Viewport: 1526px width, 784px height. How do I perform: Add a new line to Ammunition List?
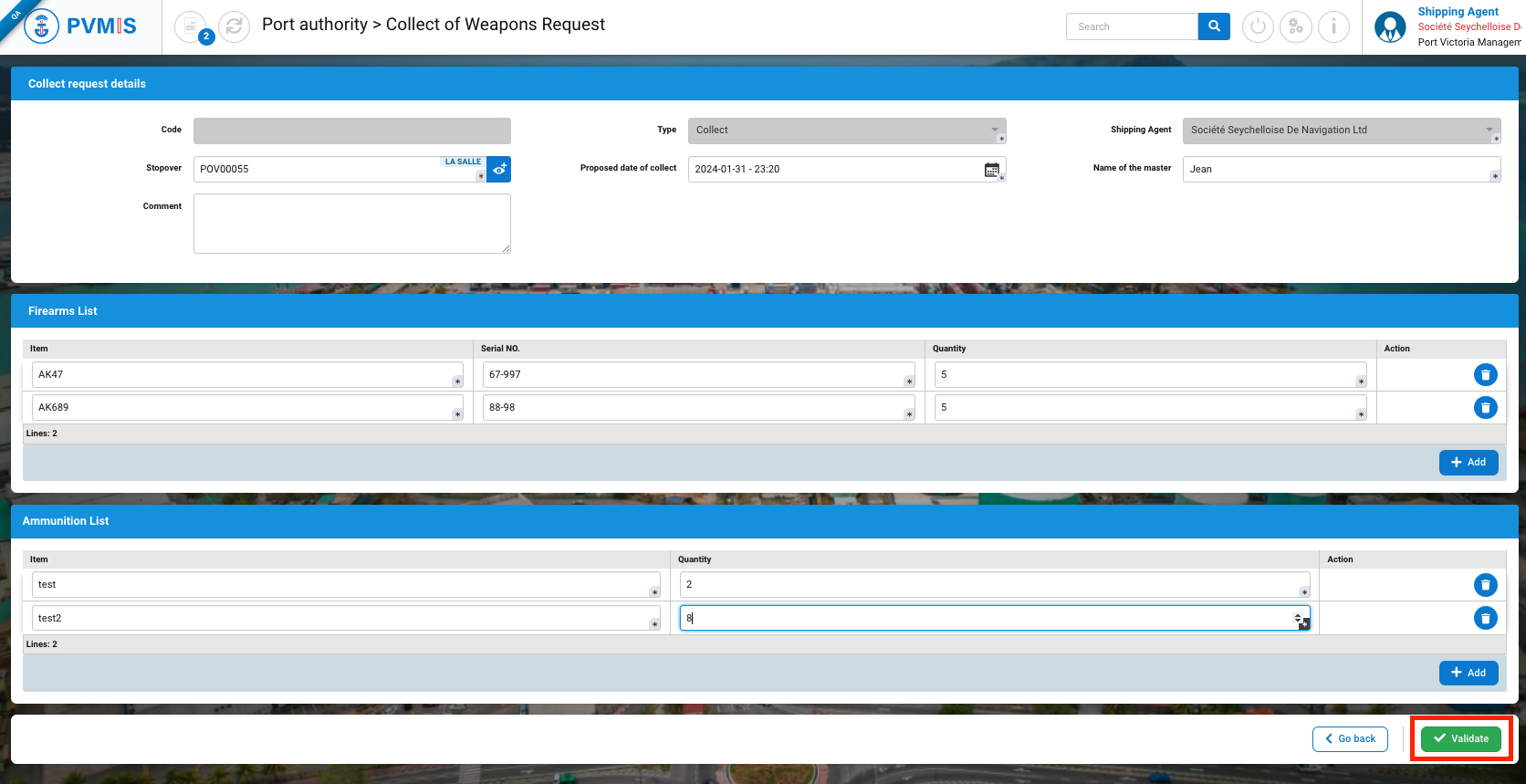pyautogui.click(x=1468, y=673)
